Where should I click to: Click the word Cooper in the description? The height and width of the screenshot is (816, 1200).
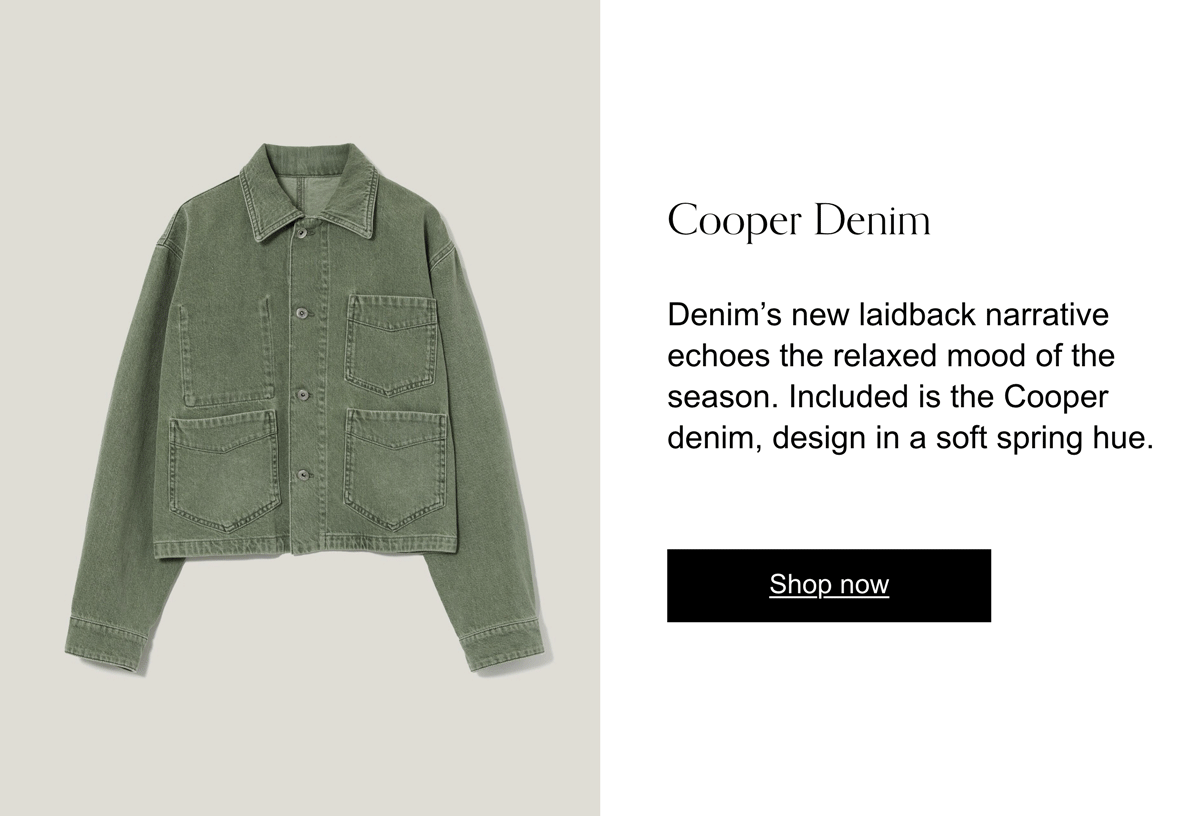(x=1056, y=396)
